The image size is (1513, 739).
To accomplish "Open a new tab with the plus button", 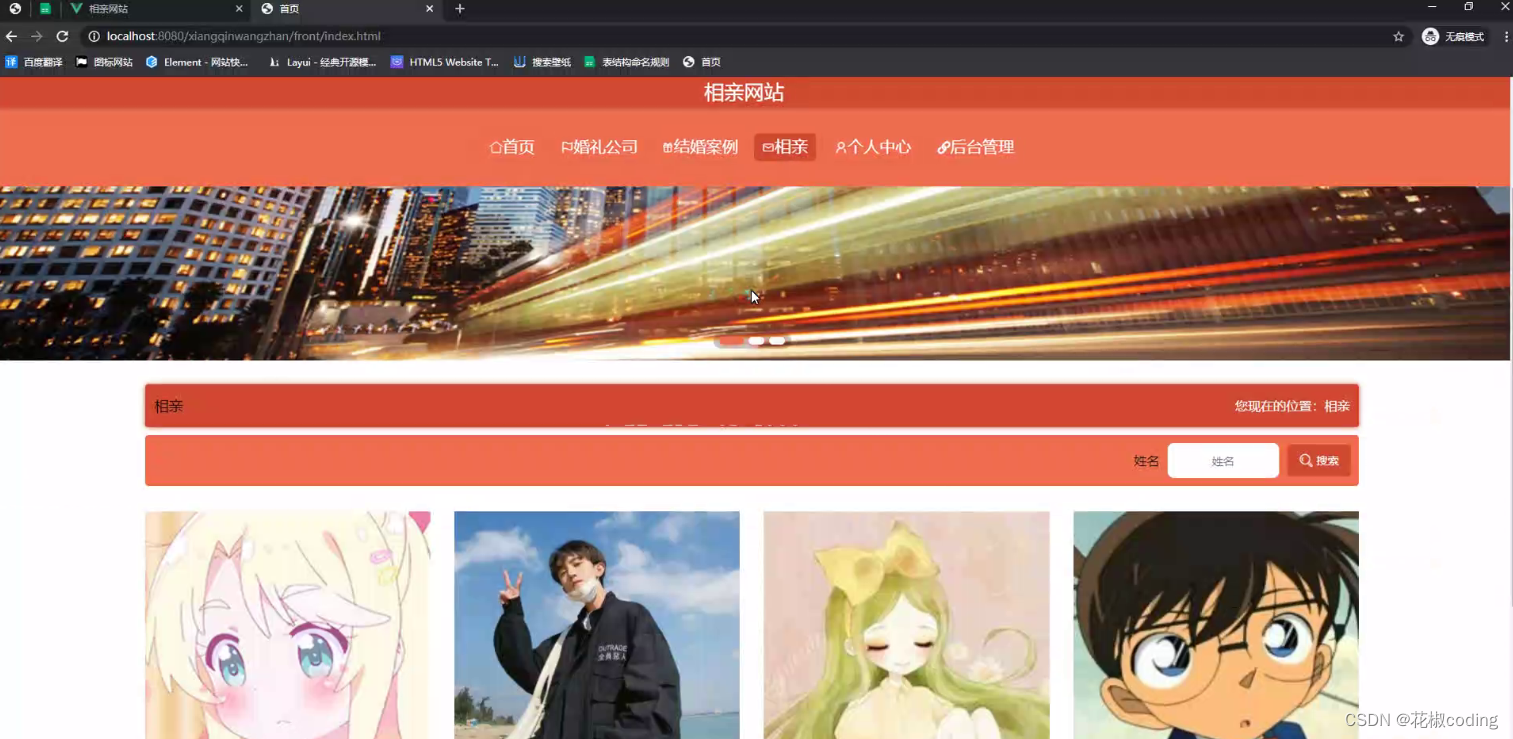I will click(458, 9).
